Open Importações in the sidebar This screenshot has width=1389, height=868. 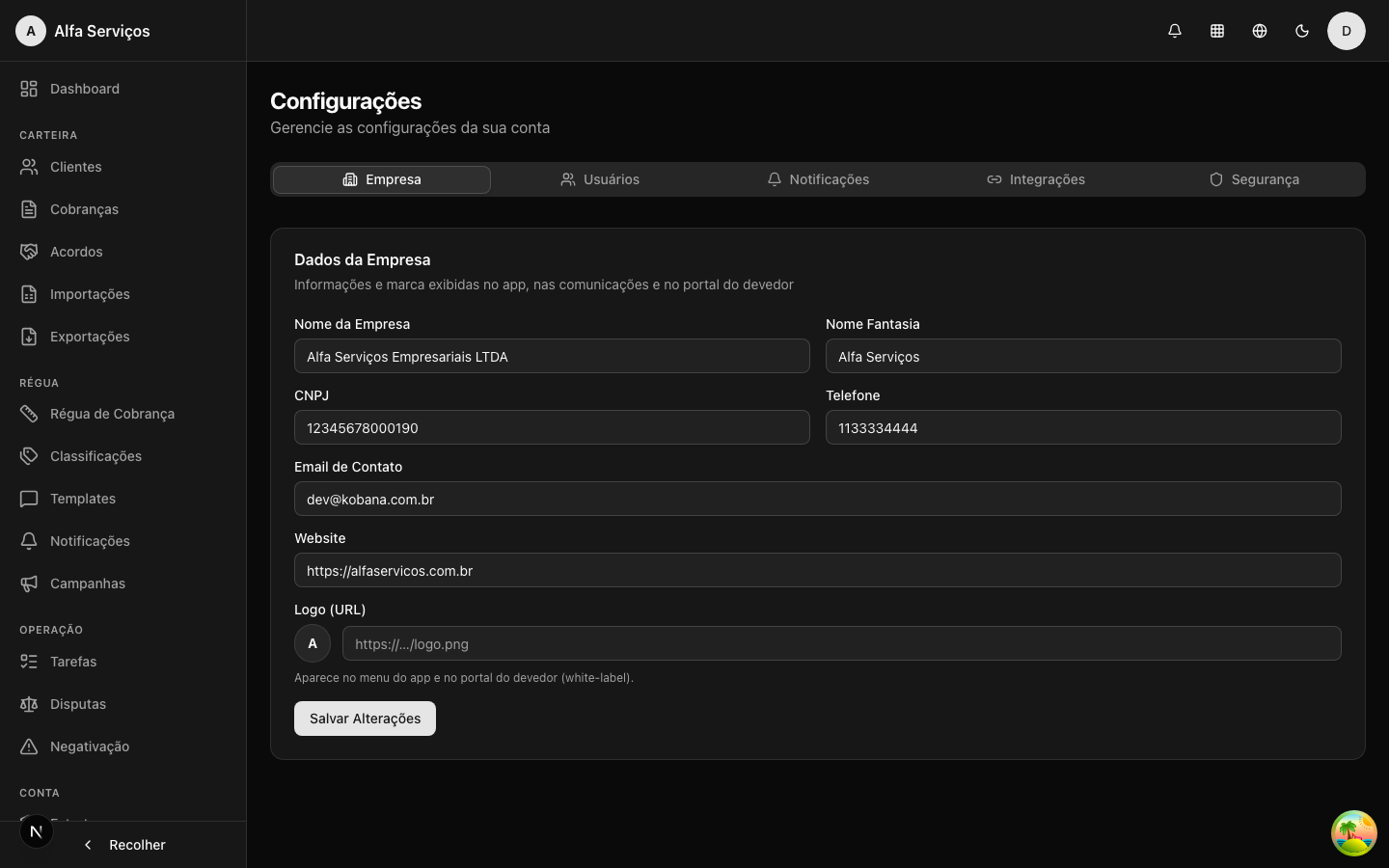click(123, 294)
